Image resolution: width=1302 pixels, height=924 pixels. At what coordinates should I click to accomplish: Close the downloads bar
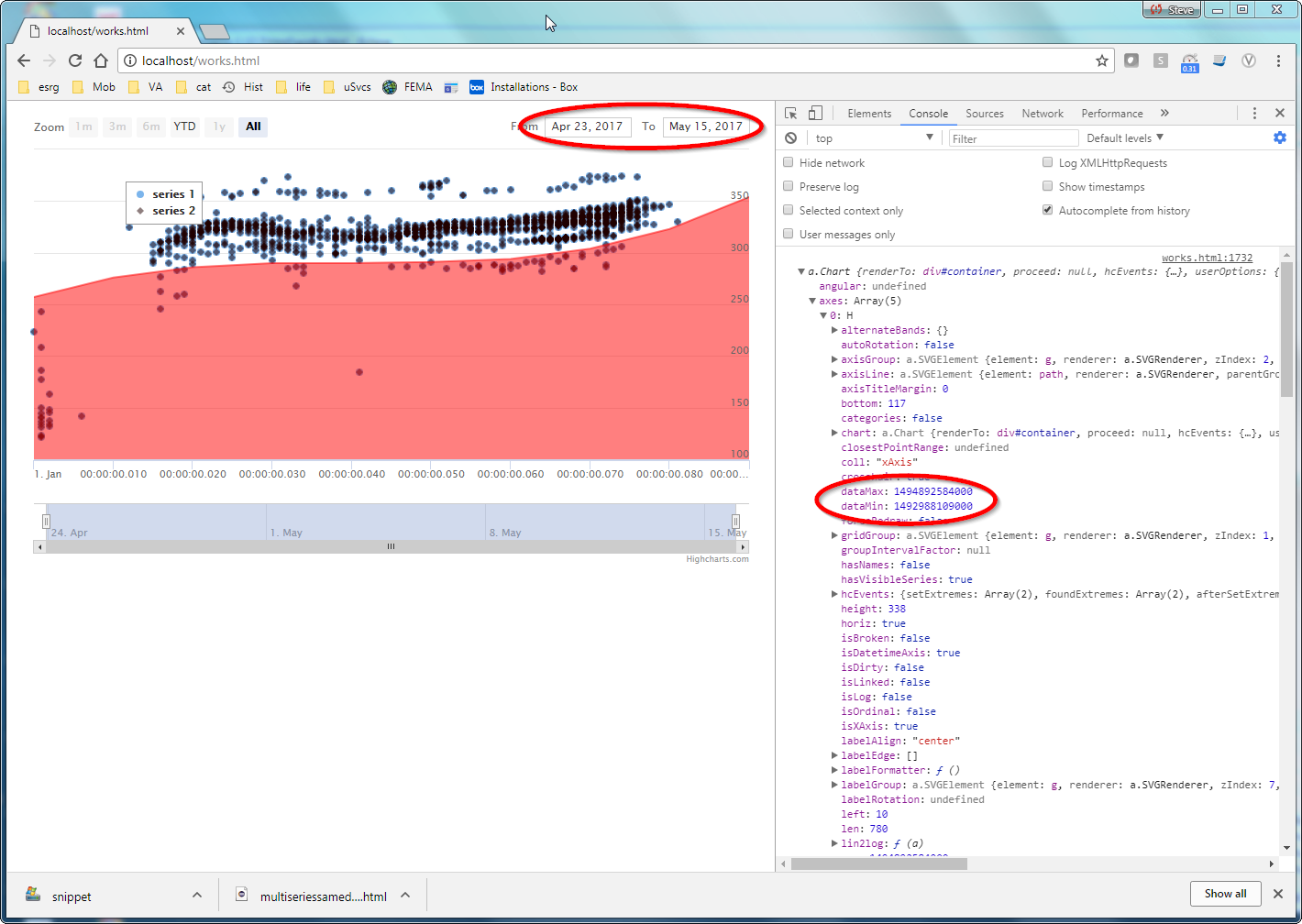coord(1278,893)
